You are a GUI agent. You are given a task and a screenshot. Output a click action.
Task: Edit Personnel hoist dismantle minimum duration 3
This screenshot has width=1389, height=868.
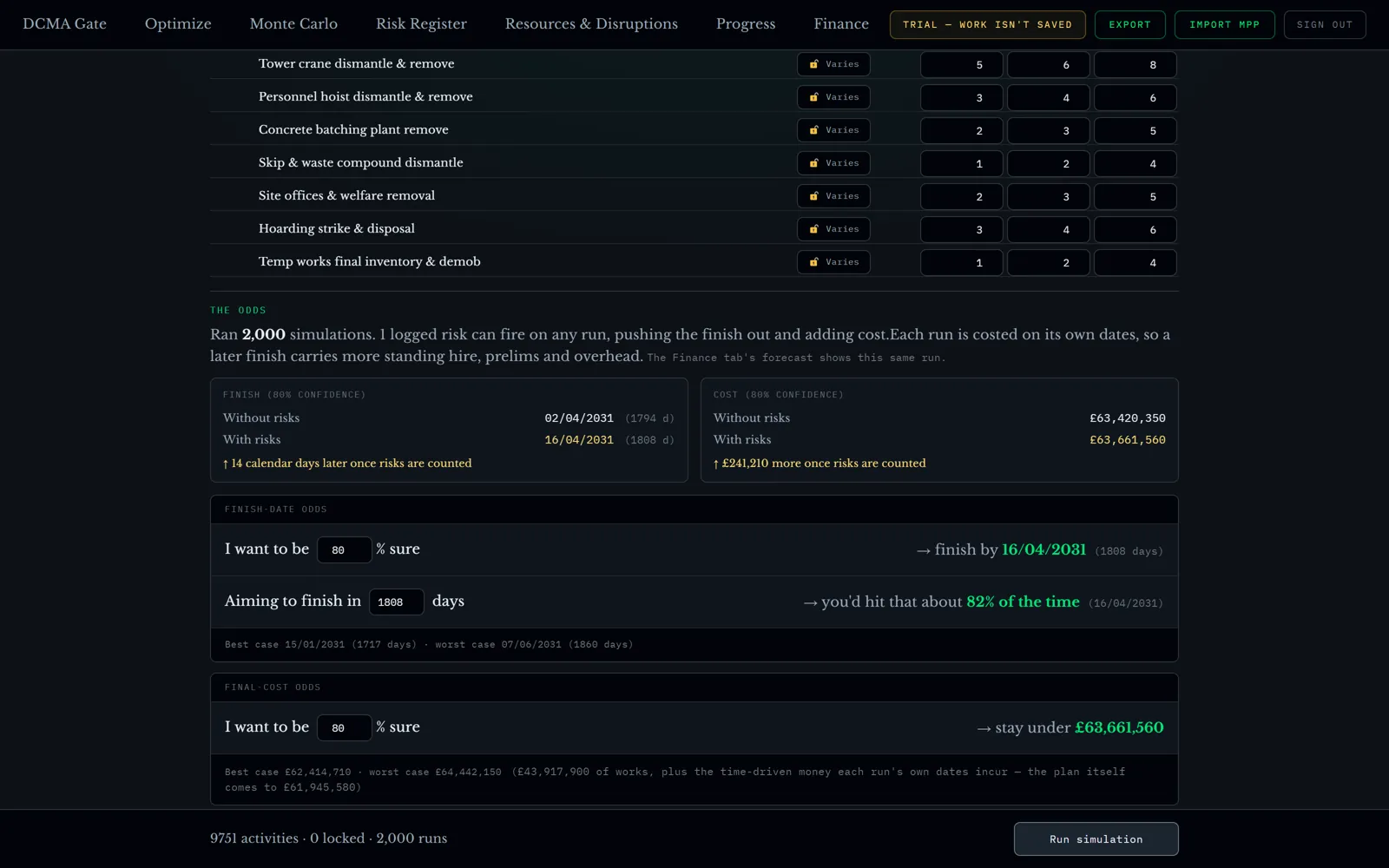(962, 97)
